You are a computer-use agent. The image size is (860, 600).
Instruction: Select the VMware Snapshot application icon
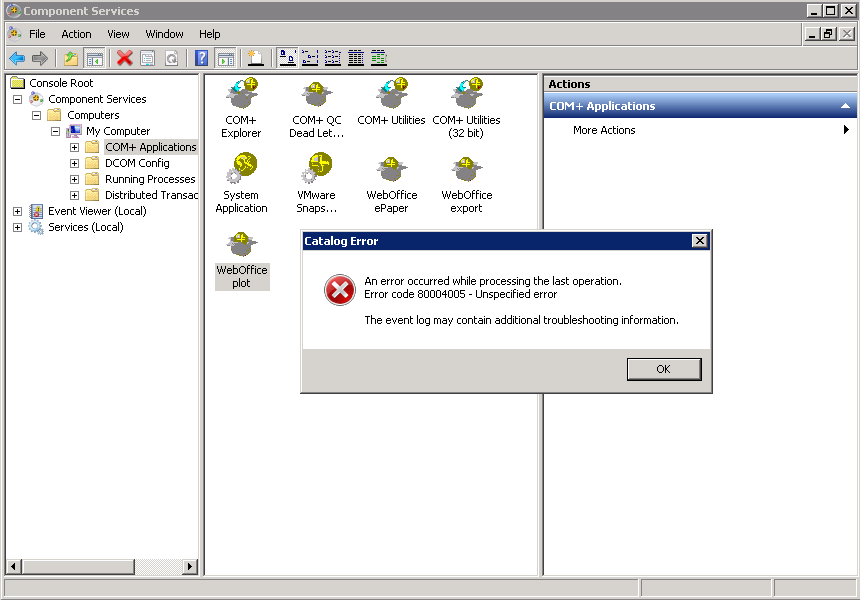(x=316, y=171)
